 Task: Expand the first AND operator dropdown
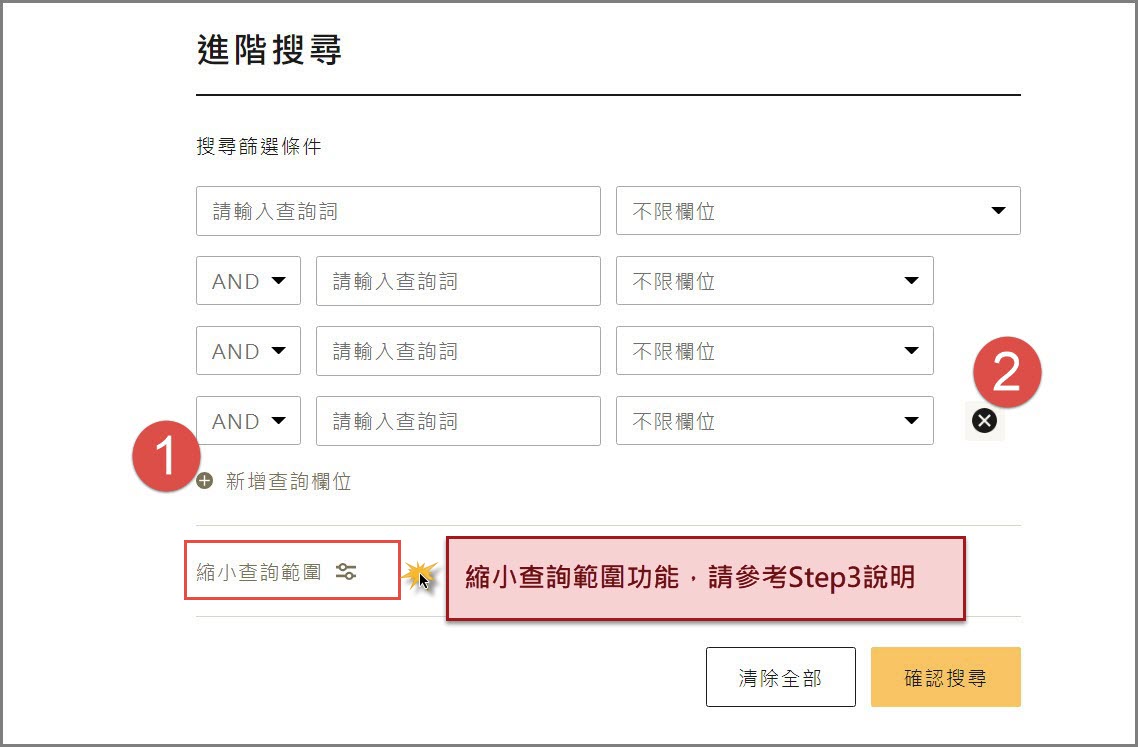click(x=248, y=281)
